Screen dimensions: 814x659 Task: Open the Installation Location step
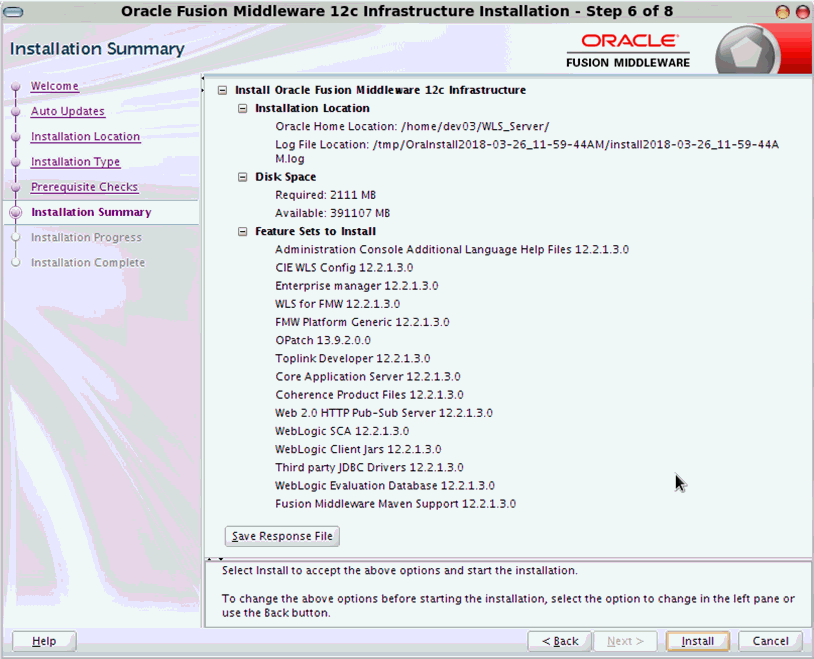85,137
